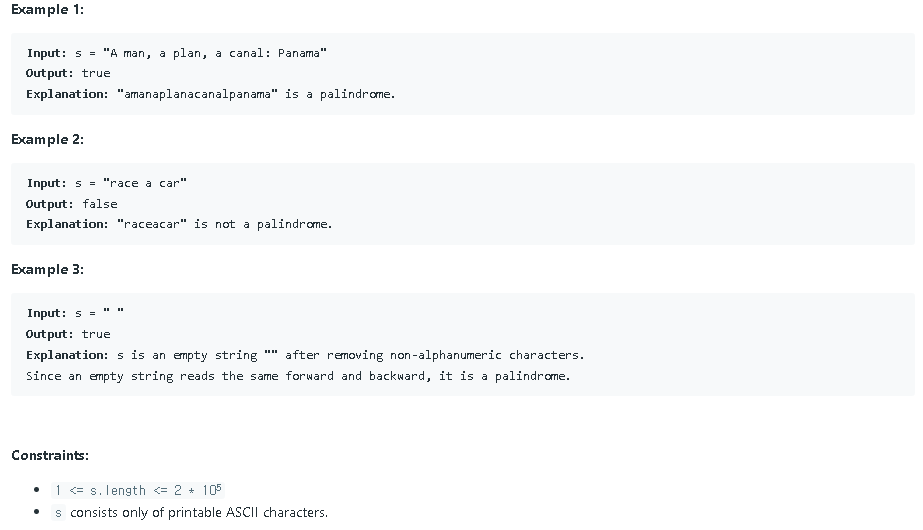Click the "Explanation:" label in Example 1

(67, 94)
